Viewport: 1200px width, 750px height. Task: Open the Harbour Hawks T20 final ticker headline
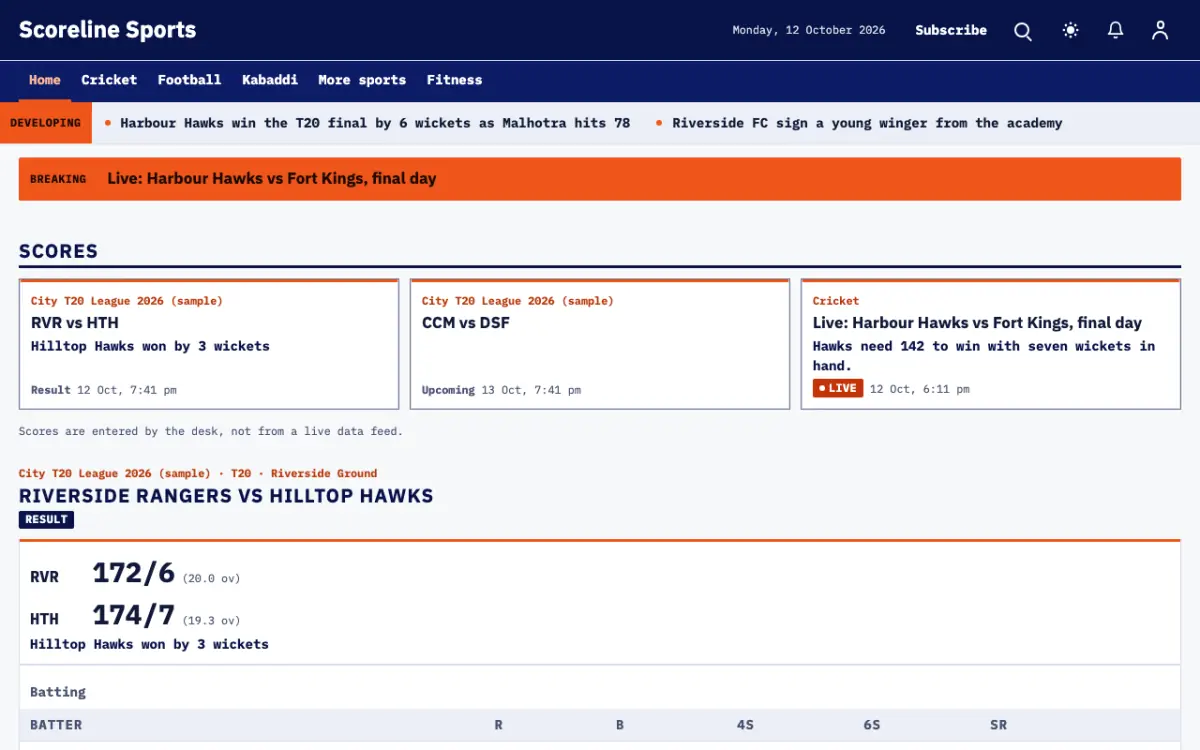click(375, 123)
